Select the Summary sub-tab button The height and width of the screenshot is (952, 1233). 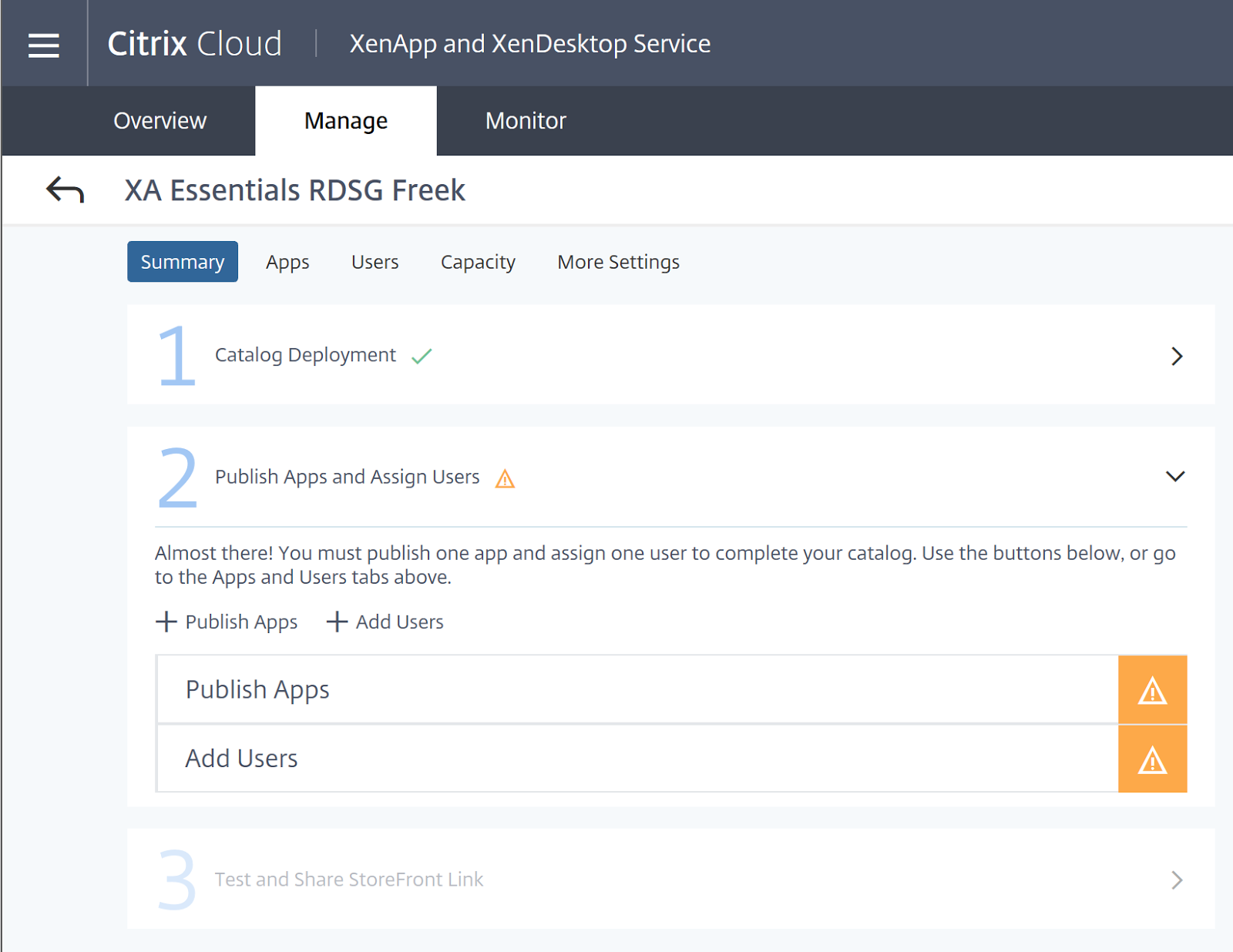pyautogui.click(x=183, y=262)
